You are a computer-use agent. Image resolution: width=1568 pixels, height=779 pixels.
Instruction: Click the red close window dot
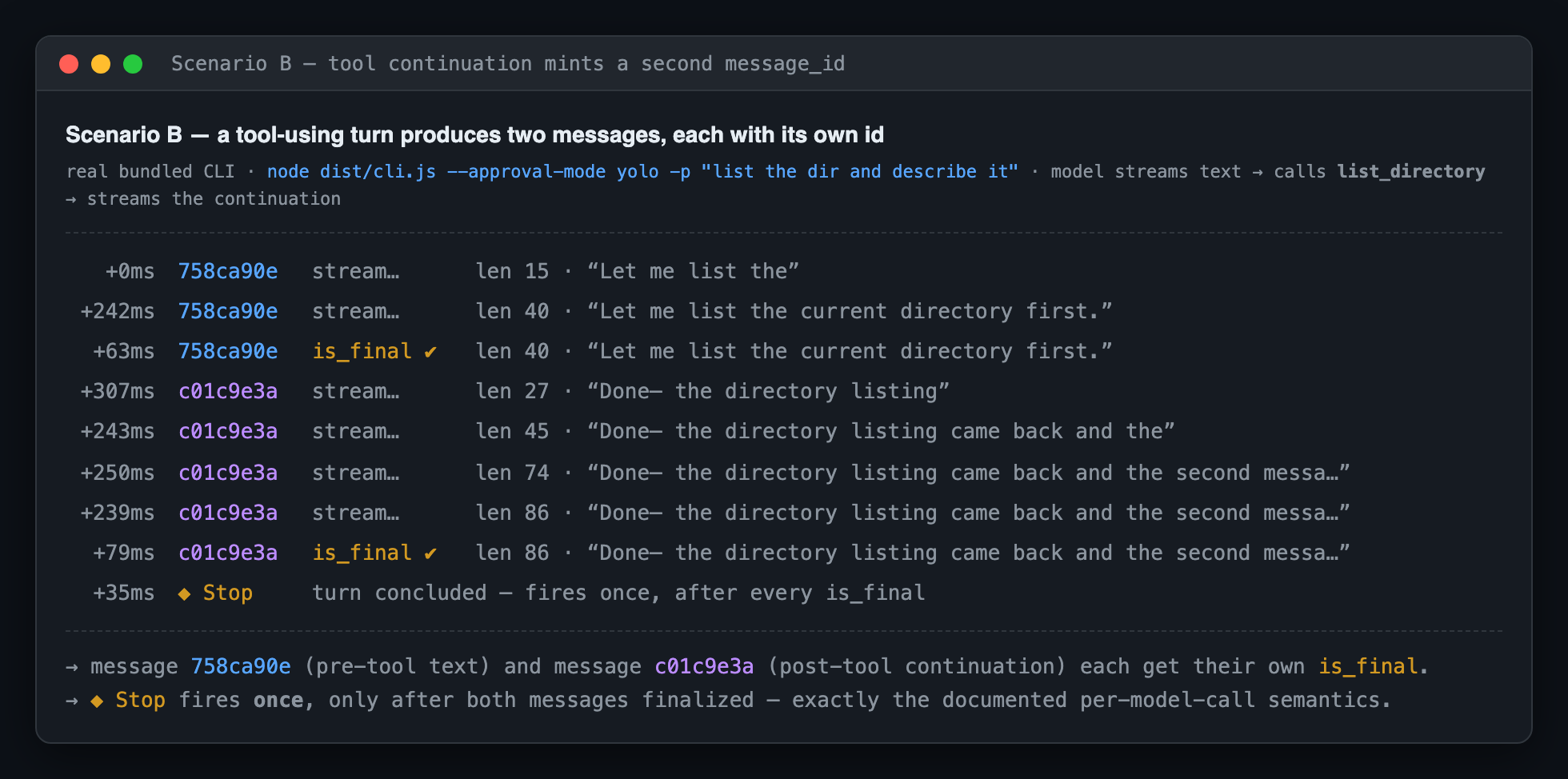pos(69,64)
